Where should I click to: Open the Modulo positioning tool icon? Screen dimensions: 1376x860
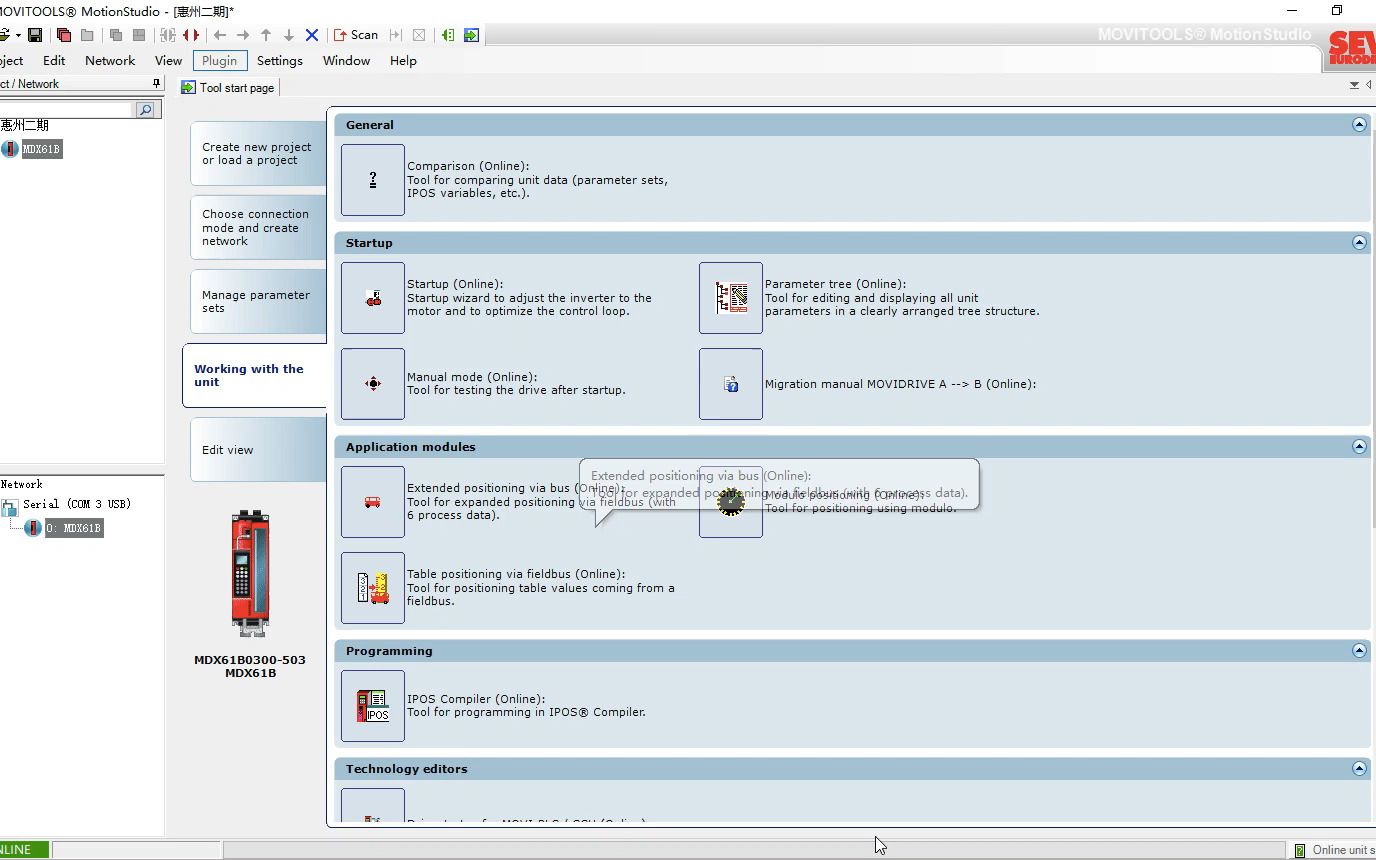(731, 502)
